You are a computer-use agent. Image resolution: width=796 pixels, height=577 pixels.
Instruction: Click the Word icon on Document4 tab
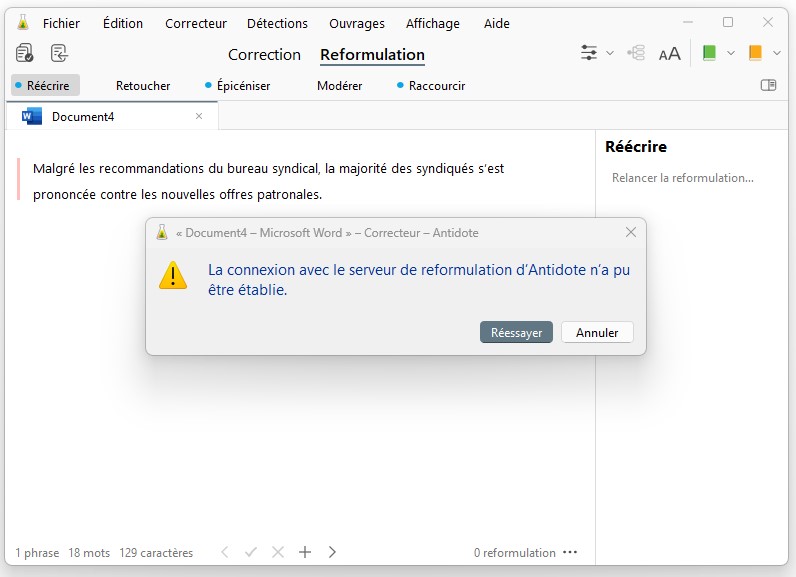[x=31, y=116]
